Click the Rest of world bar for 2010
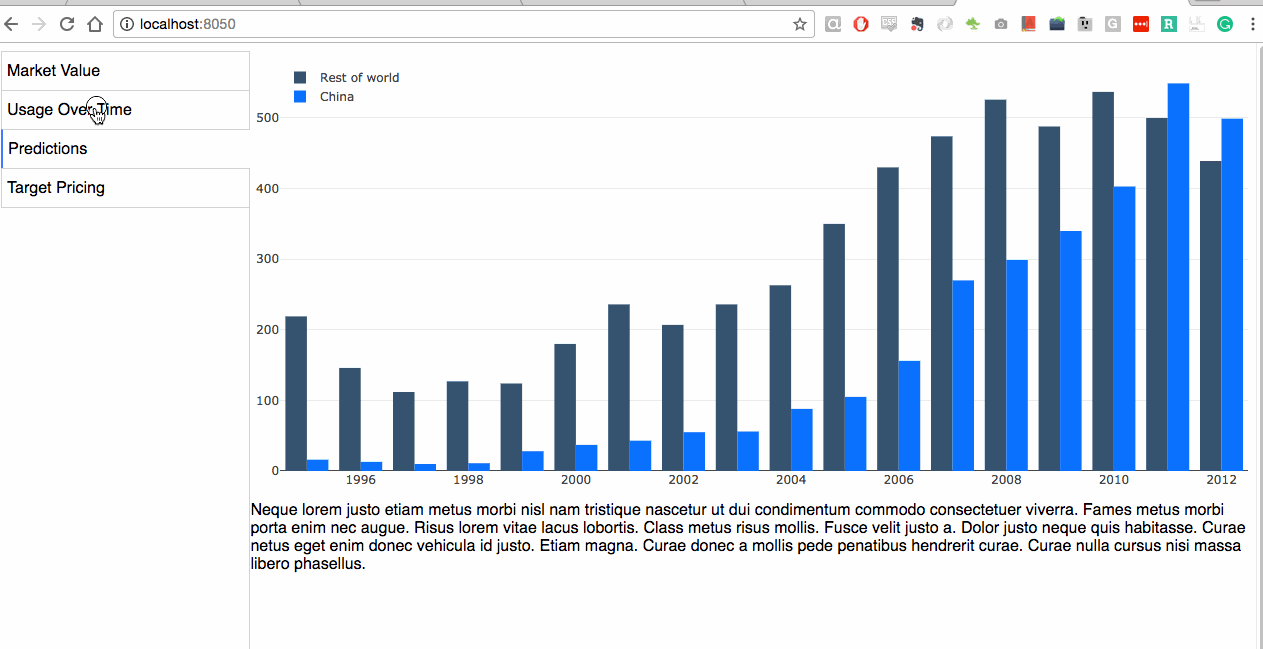This screenshot has width=1263, height=649. pos(1103,281)
